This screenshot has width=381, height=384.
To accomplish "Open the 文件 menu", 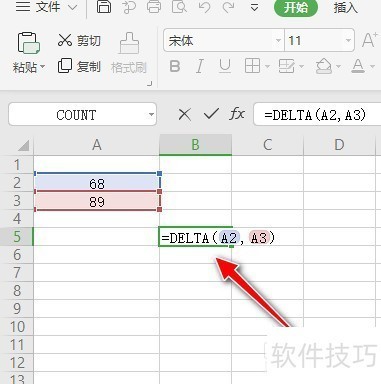I will [48, 7].
